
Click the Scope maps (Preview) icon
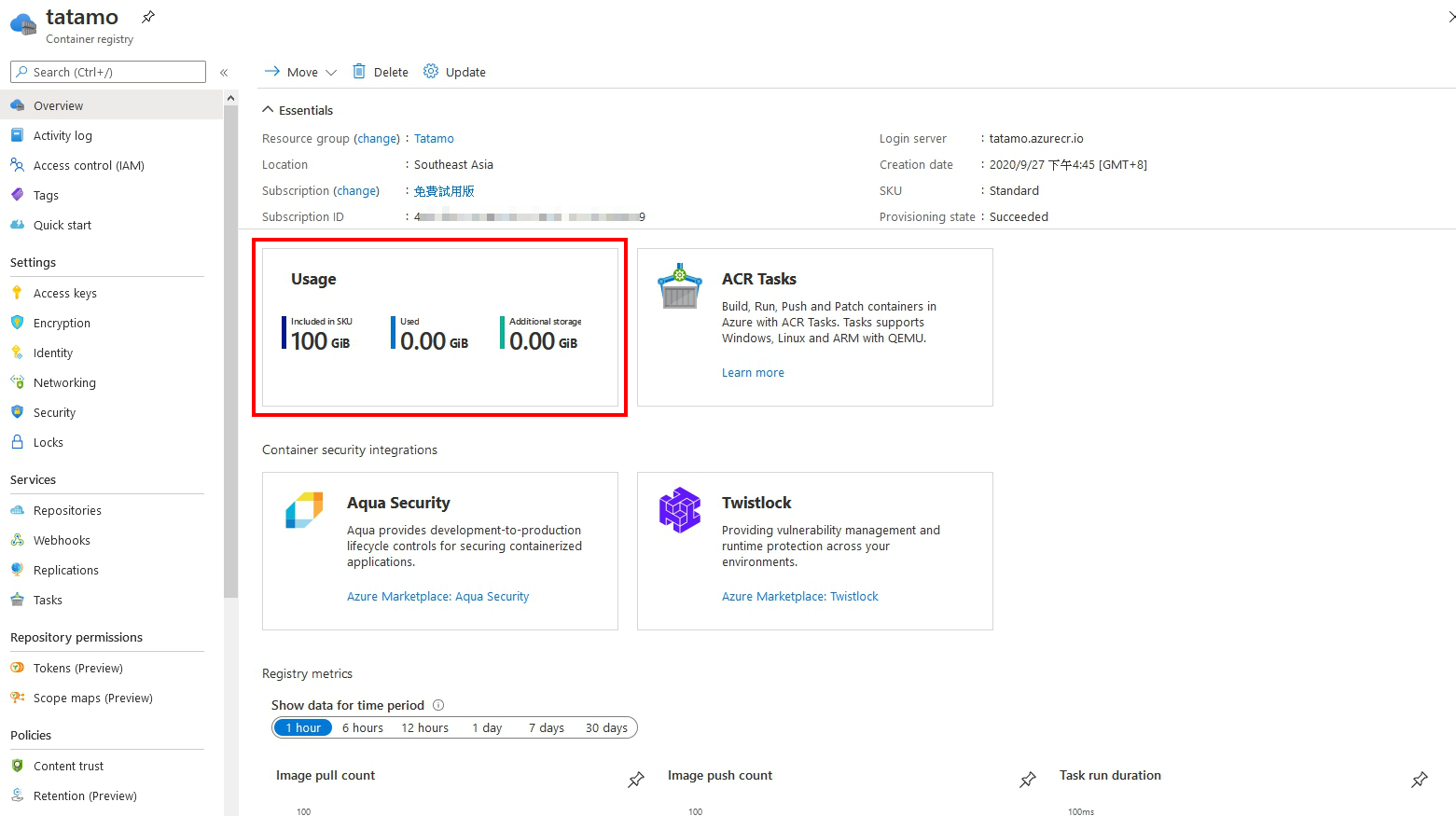tap(17, 698)
